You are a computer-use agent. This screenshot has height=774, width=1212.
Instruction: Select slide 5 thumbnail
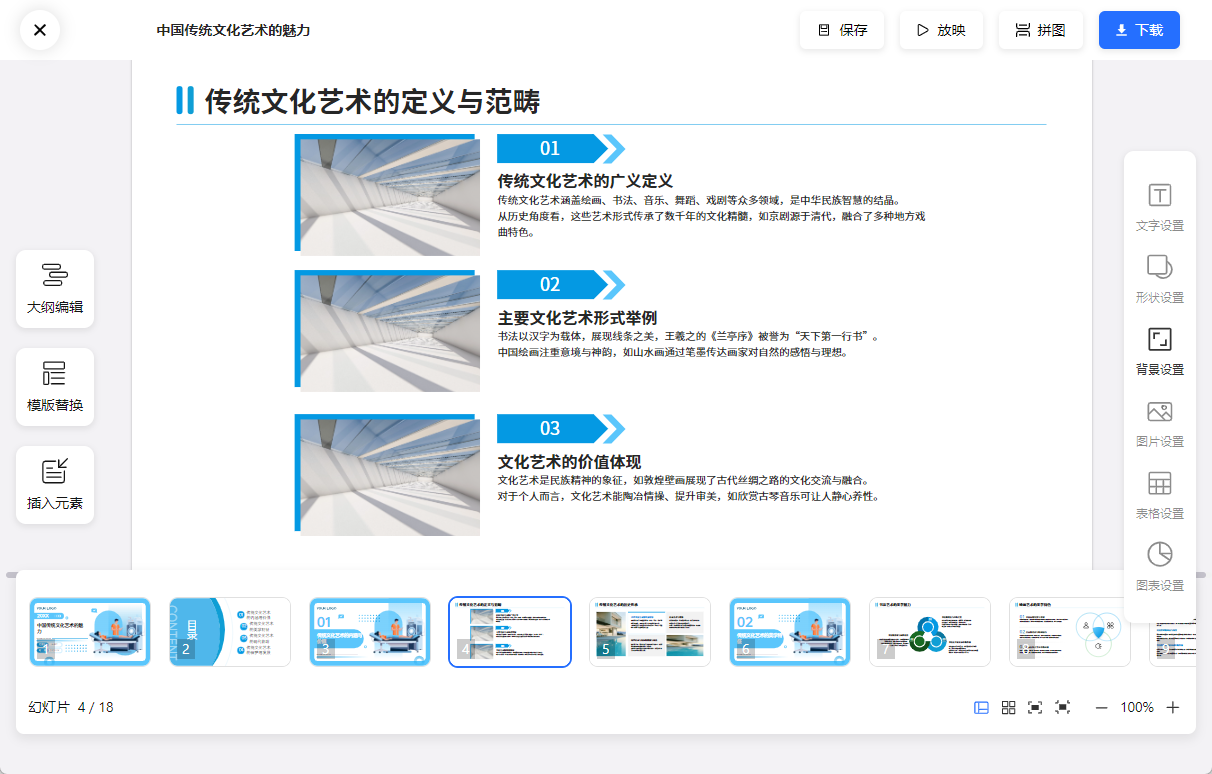[650, 632]
